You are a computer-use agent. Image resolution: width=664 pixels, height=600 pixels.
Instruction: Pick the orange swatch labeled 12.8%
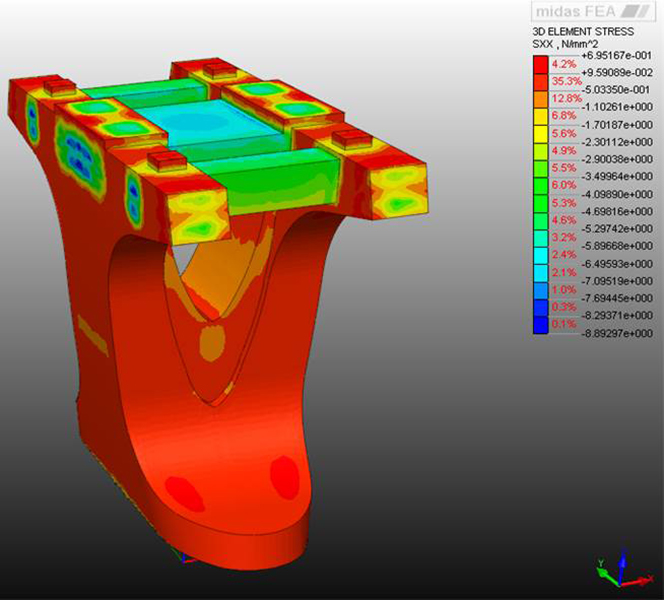point(541,99)
